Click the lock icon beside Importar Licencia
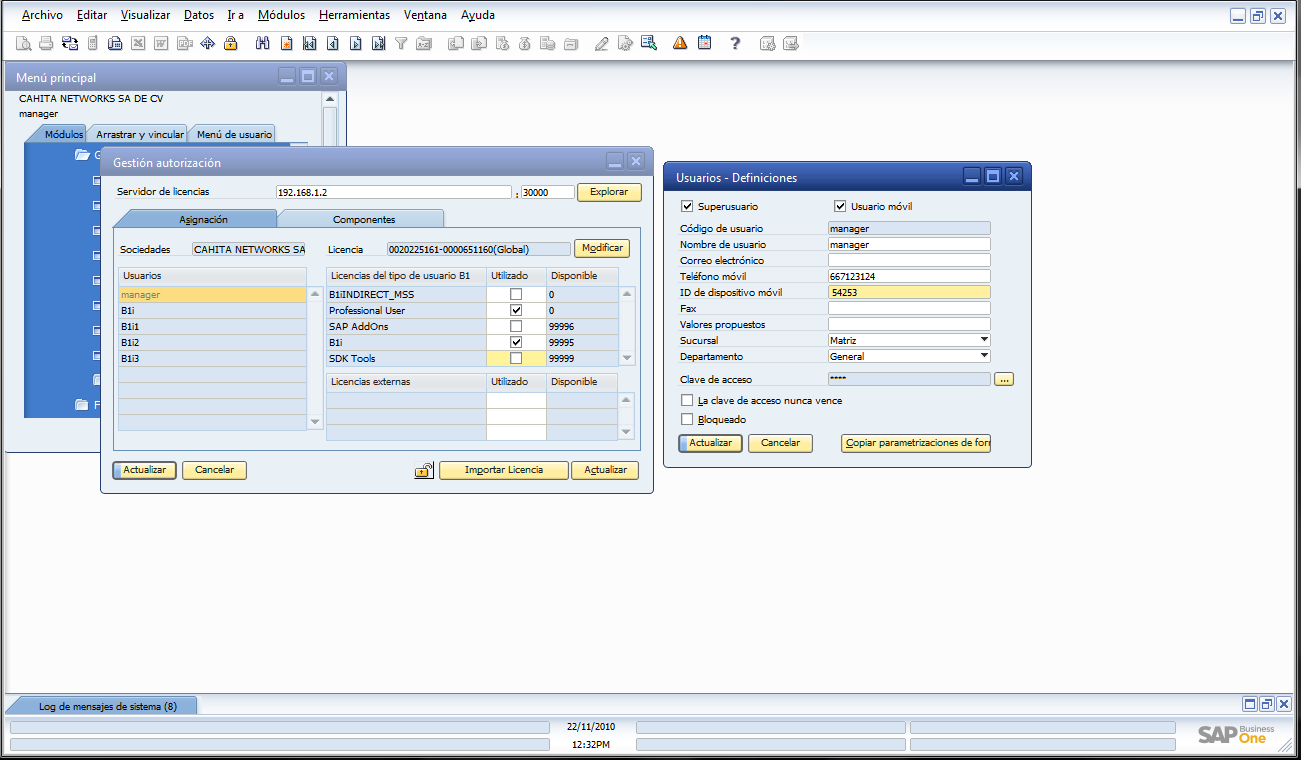The height and width of the screenshot is (760, 1301). pyautogui.click(x=424, y=470)
